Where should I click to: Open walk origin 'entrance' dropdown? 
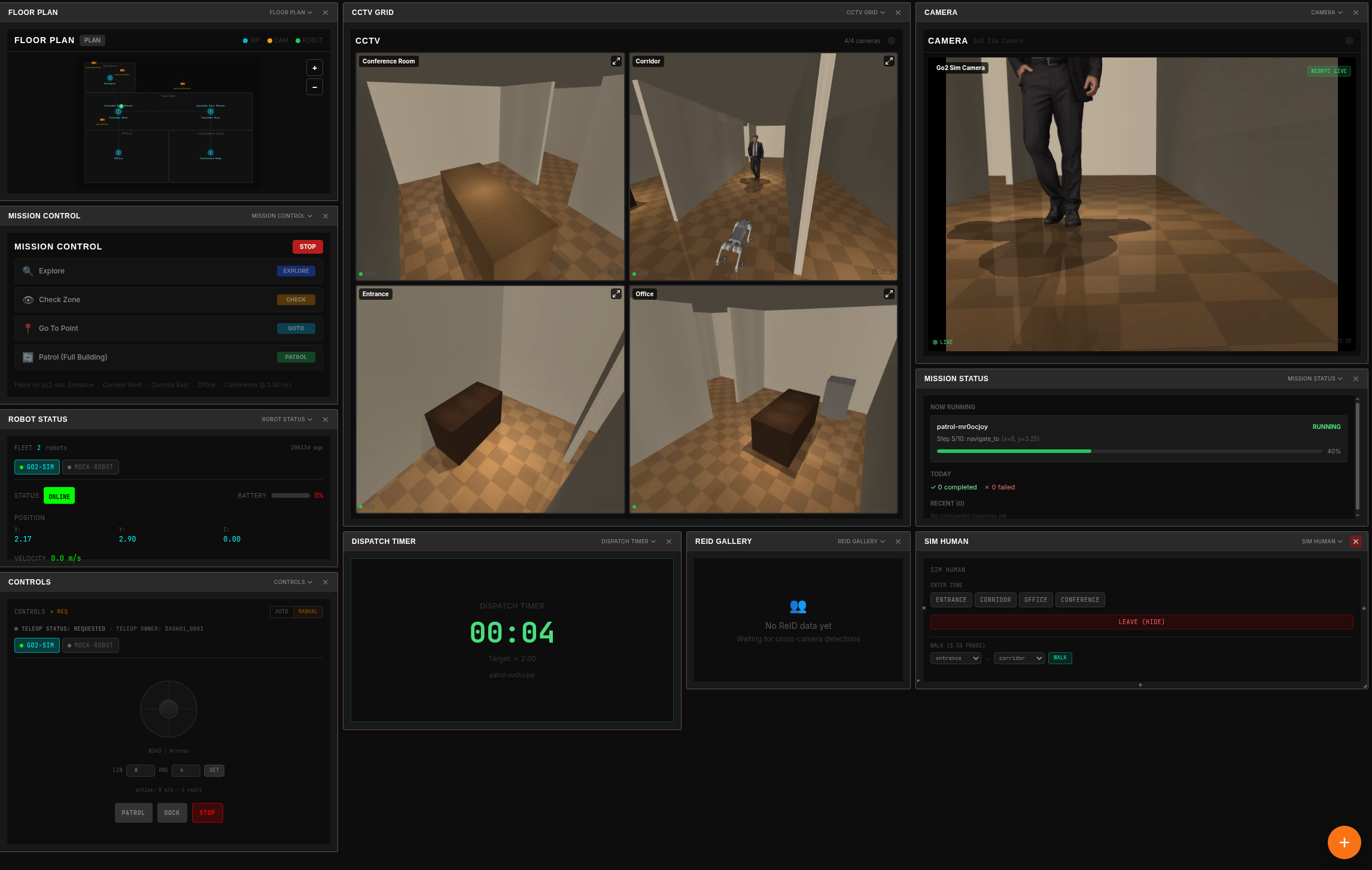[x=956, y=658]
